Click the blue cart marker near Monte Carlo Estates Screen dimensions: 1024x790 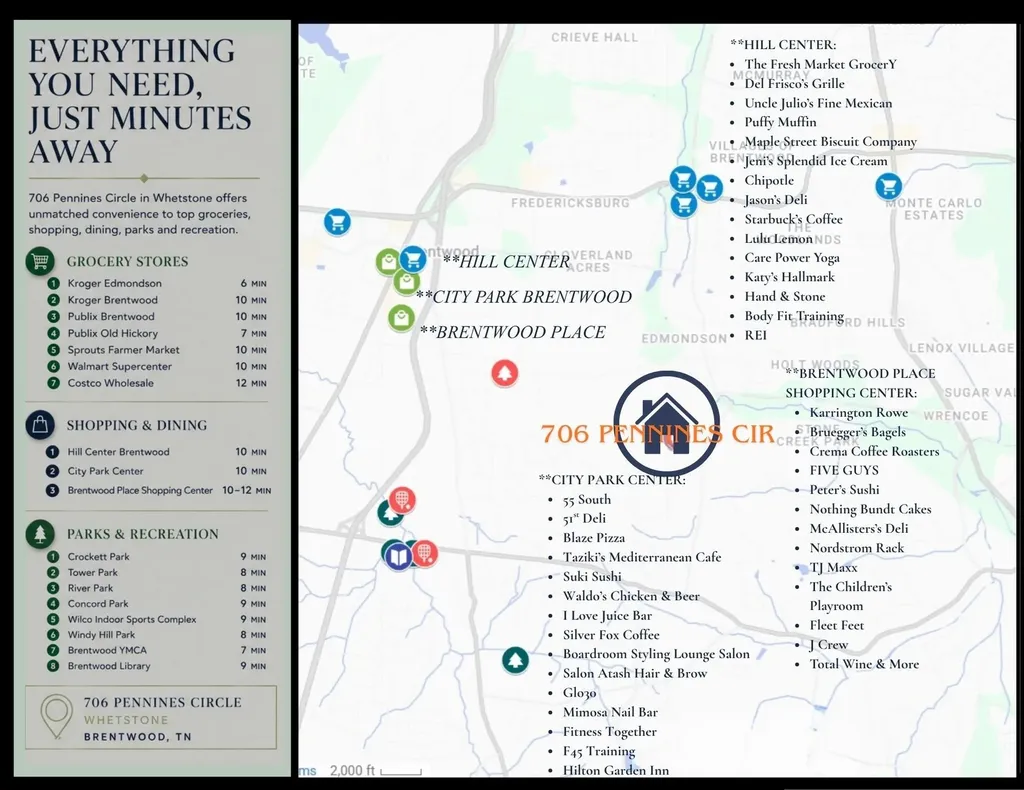click(888, 187)
